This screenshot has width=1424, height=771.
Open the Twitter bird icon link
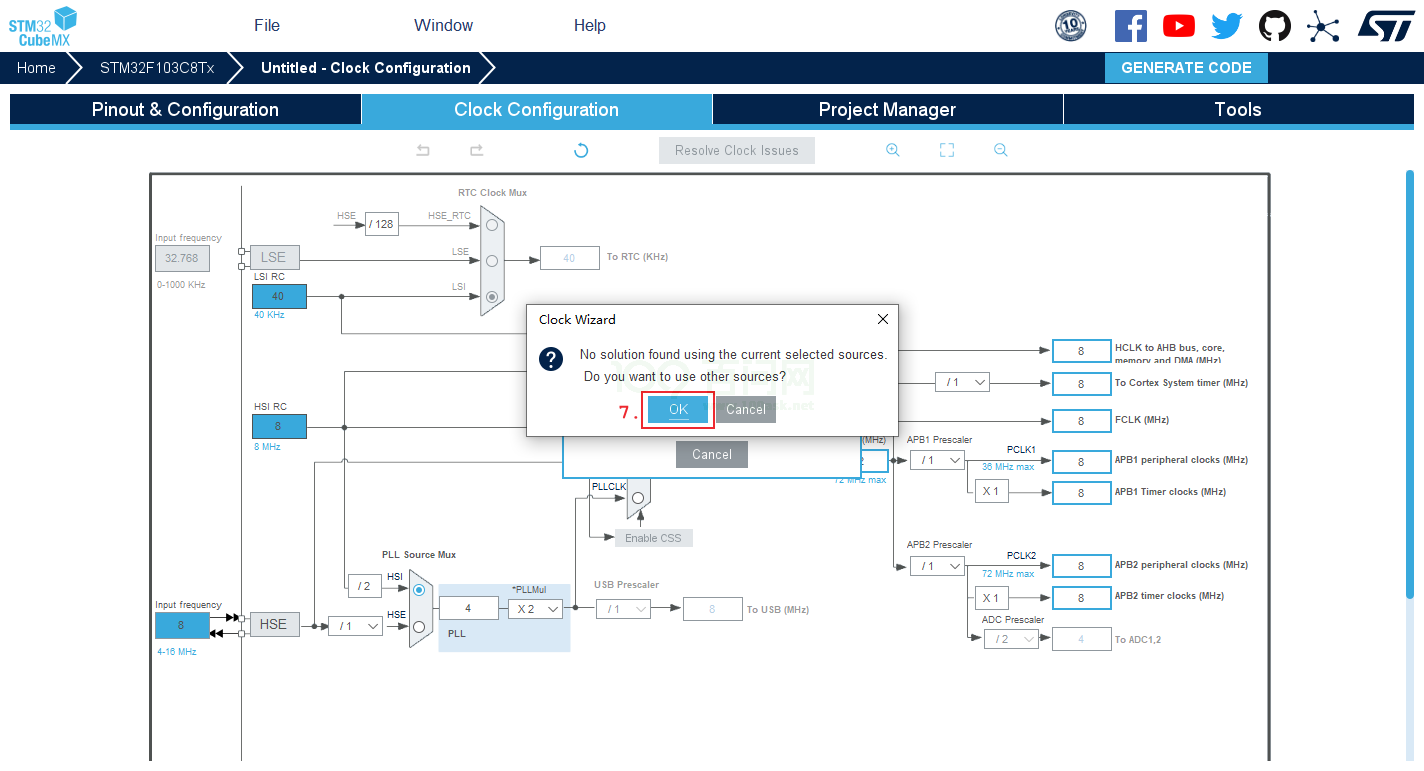tap(1227, 26)
